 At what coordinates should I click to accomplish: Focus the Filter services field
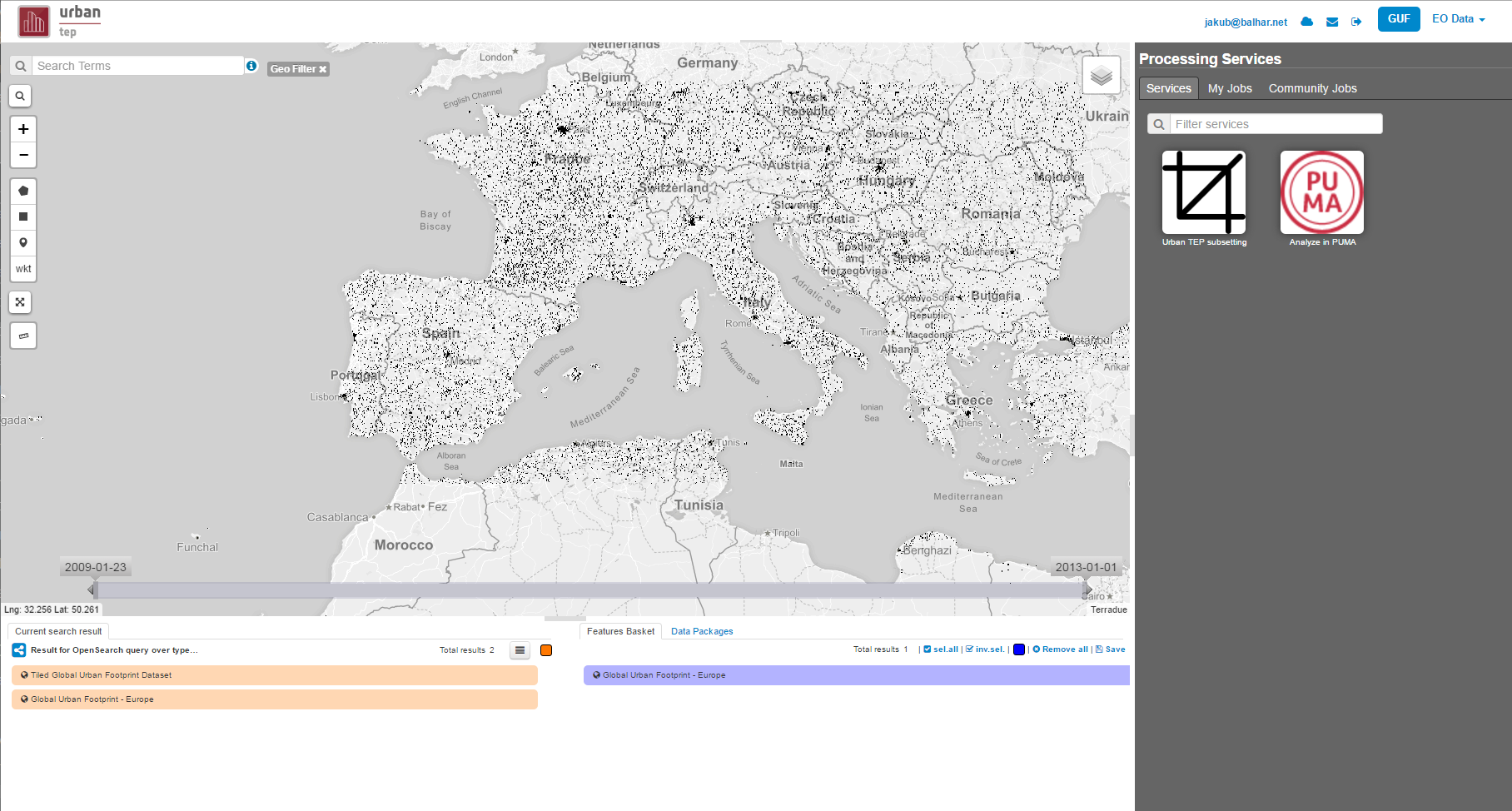click(x=1276, y=124)
